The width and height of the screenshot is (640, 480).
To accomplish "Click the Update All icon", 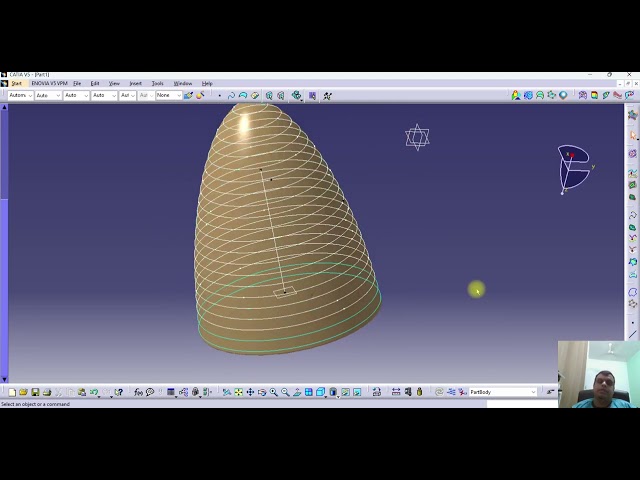I will pyautogui.click(x=439, y=392).
